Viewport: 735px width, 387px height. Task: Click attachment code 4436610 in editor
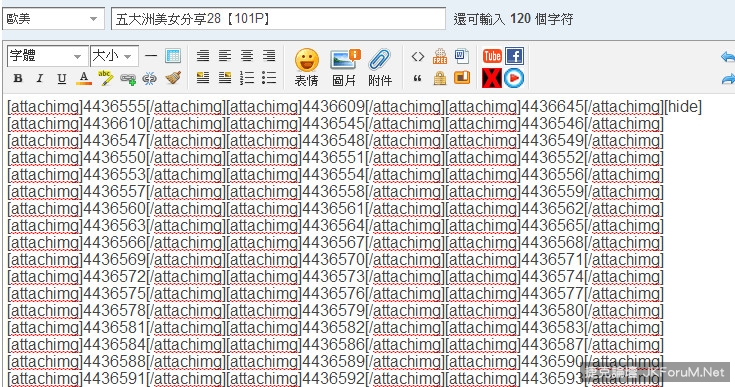[114, 124]
